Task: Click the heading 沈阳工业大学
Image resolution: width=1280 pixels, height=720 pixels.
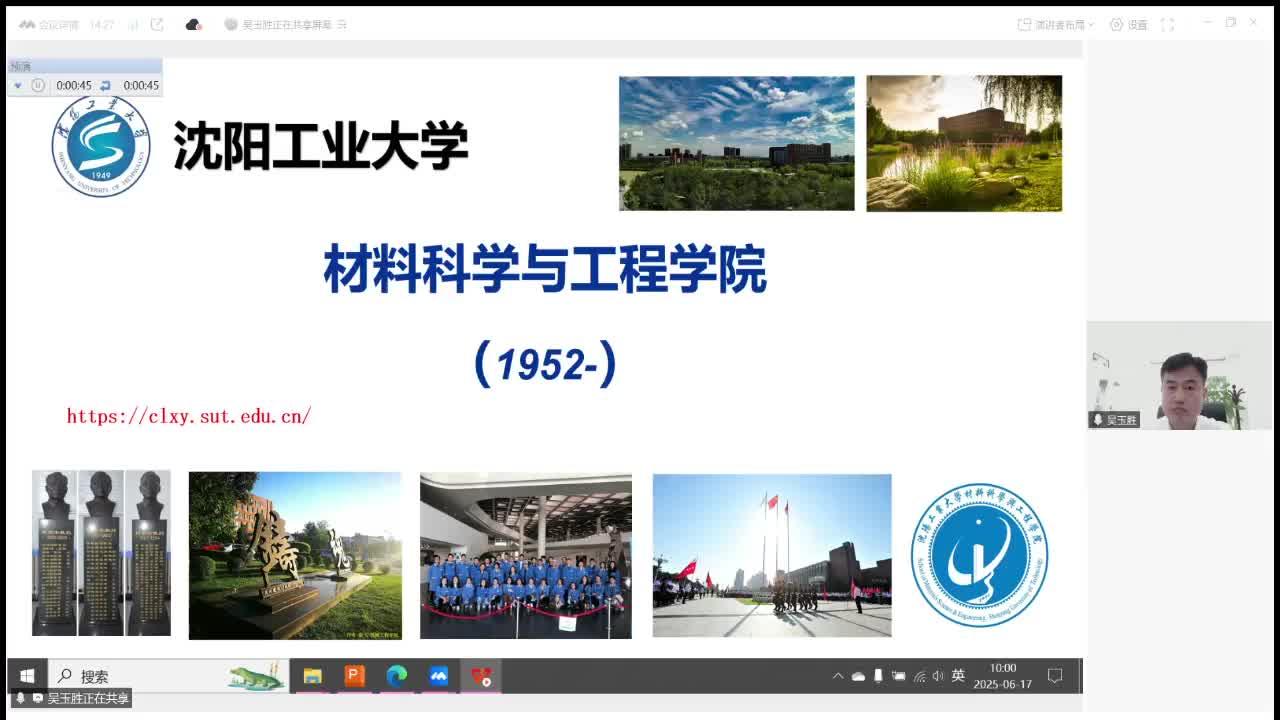Action: [x=321, y=146]
